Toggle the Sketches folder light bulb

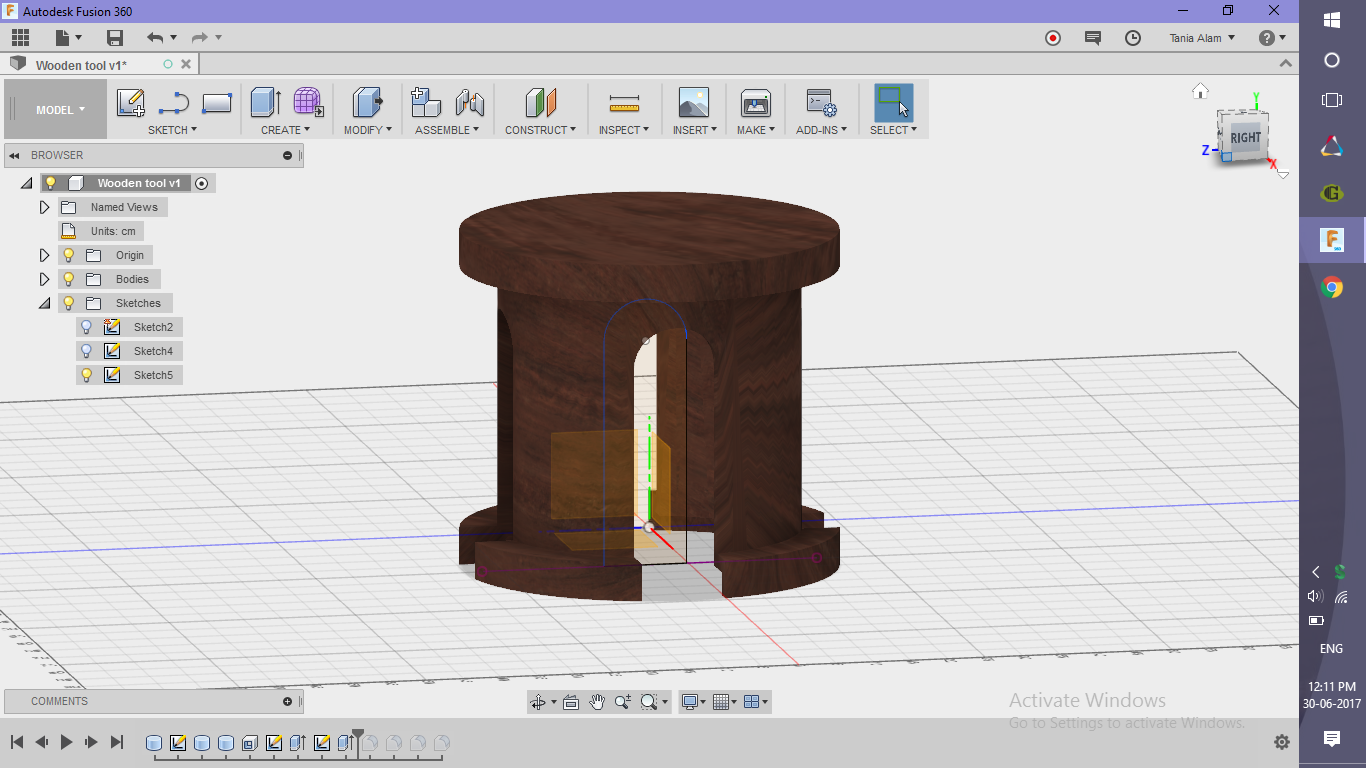[69, 303]
